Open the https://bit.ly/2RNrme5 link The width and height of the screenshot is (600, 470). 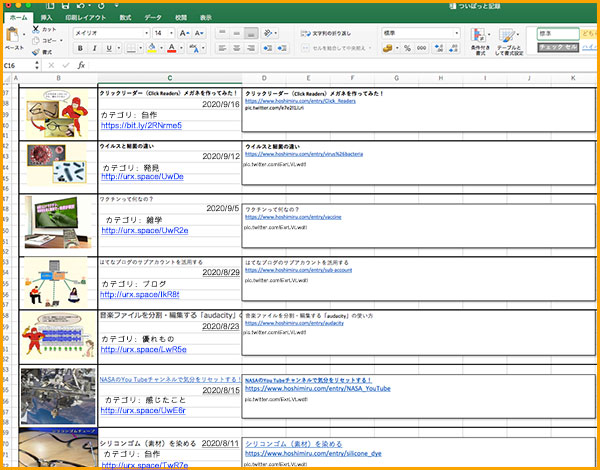(141, 125)
